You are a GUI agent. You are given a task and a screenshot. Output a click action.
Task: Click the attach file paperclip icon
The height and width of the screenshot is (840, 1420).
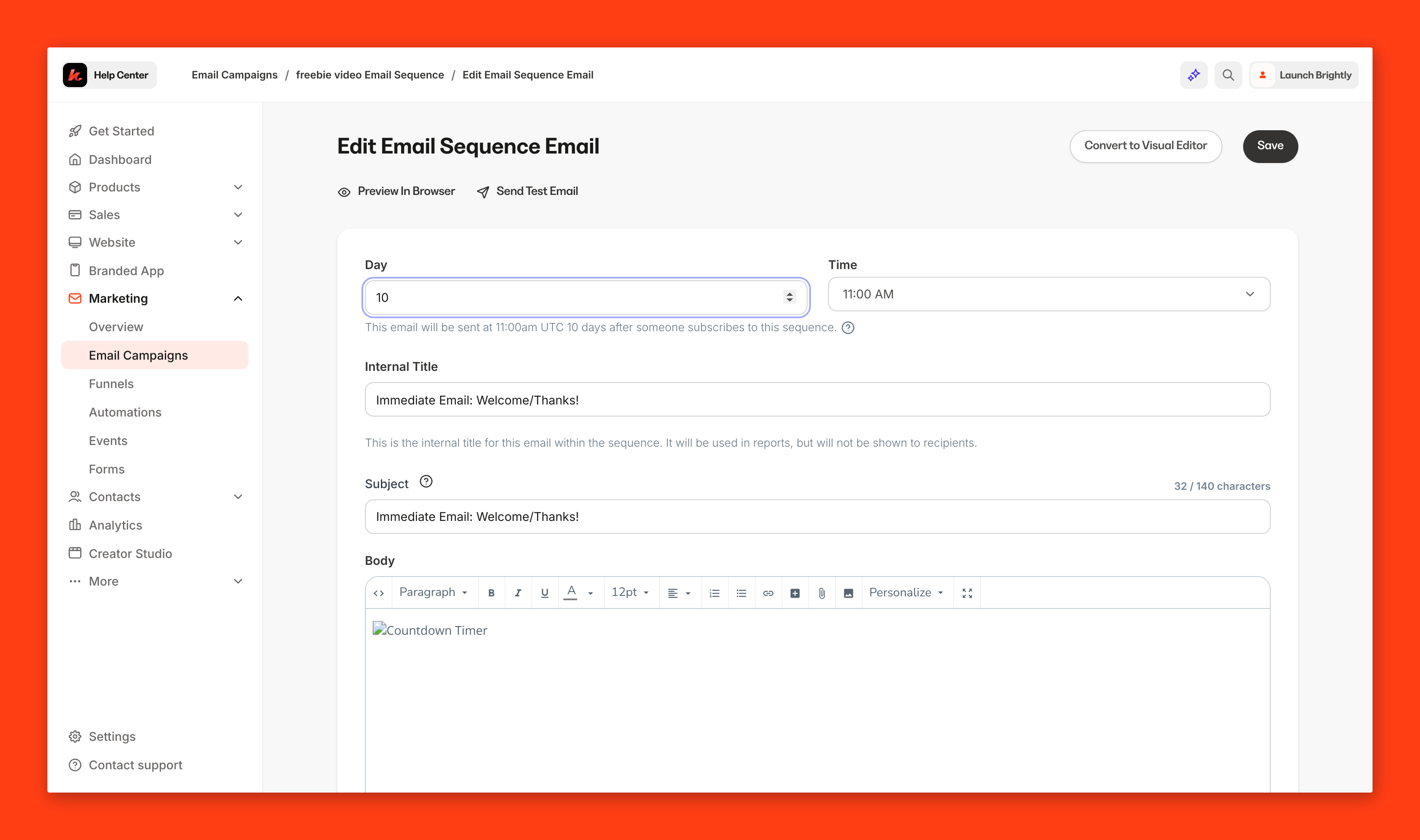[822, 592]
